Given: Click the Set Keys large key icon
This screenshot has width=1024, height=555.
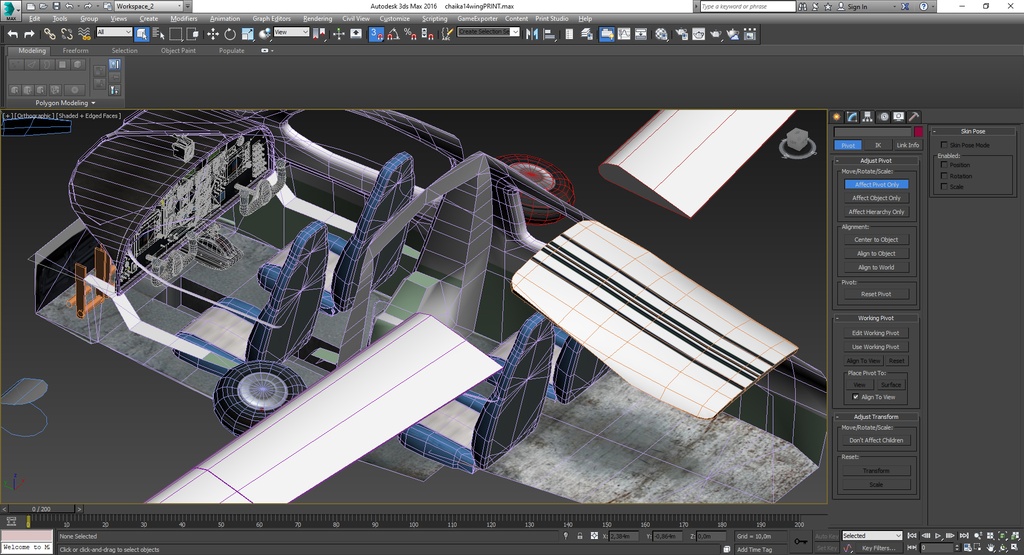Looking at the screenshot, I should [801, 541].
